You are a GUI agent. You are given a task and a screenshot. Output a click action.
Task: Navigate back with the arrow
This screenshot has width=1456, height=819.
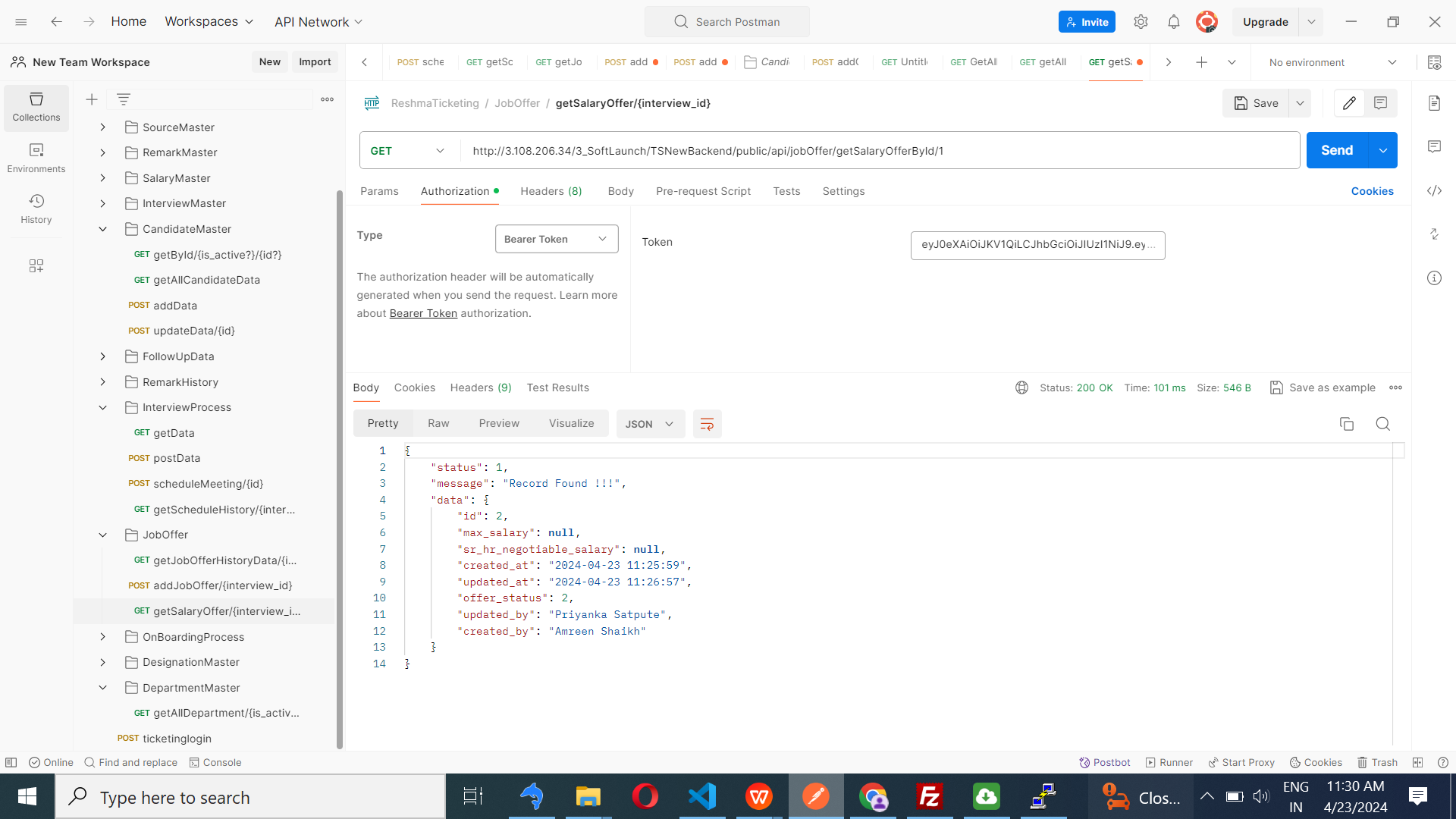[x=56, y=22]
